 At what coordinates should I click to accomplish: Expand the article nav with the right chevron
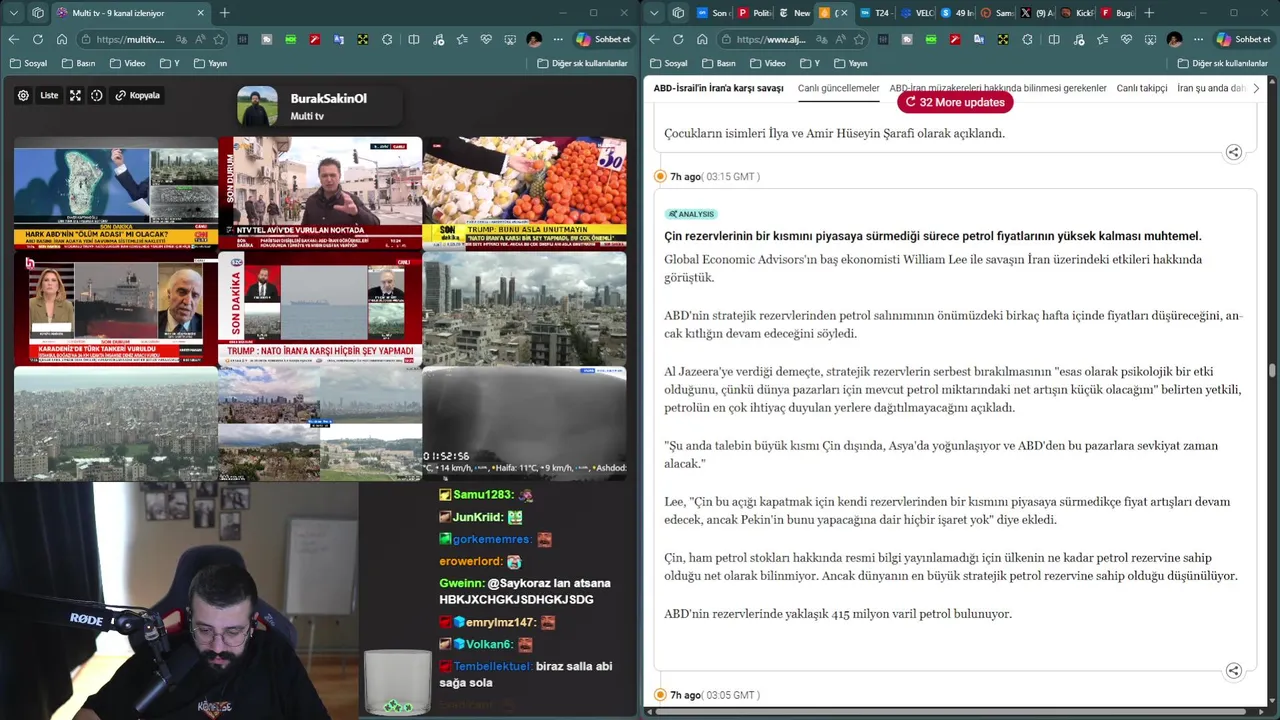(1256, 88)
